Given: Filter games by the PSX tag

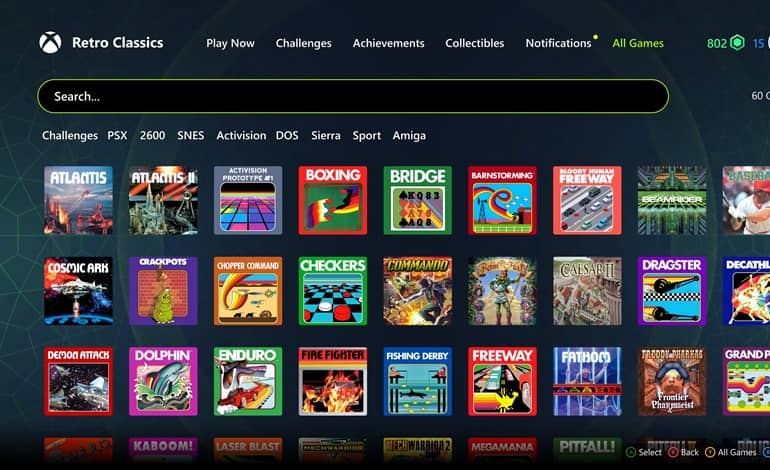Looking at the screenshot, I should (117, 136).
